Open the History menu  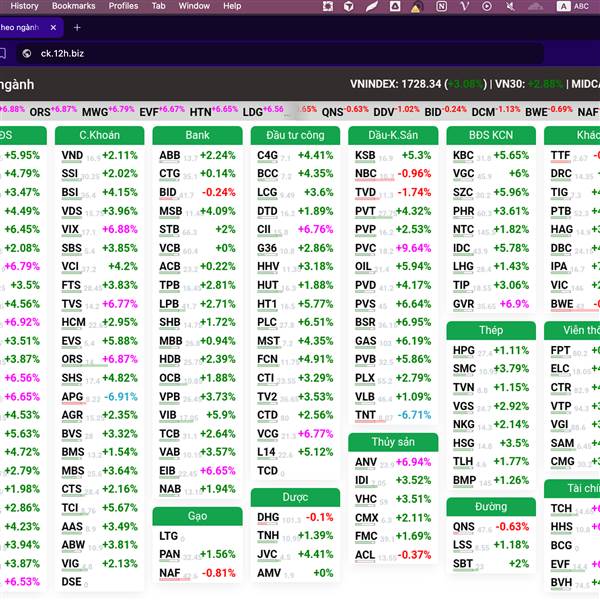(x=24, y=6)
